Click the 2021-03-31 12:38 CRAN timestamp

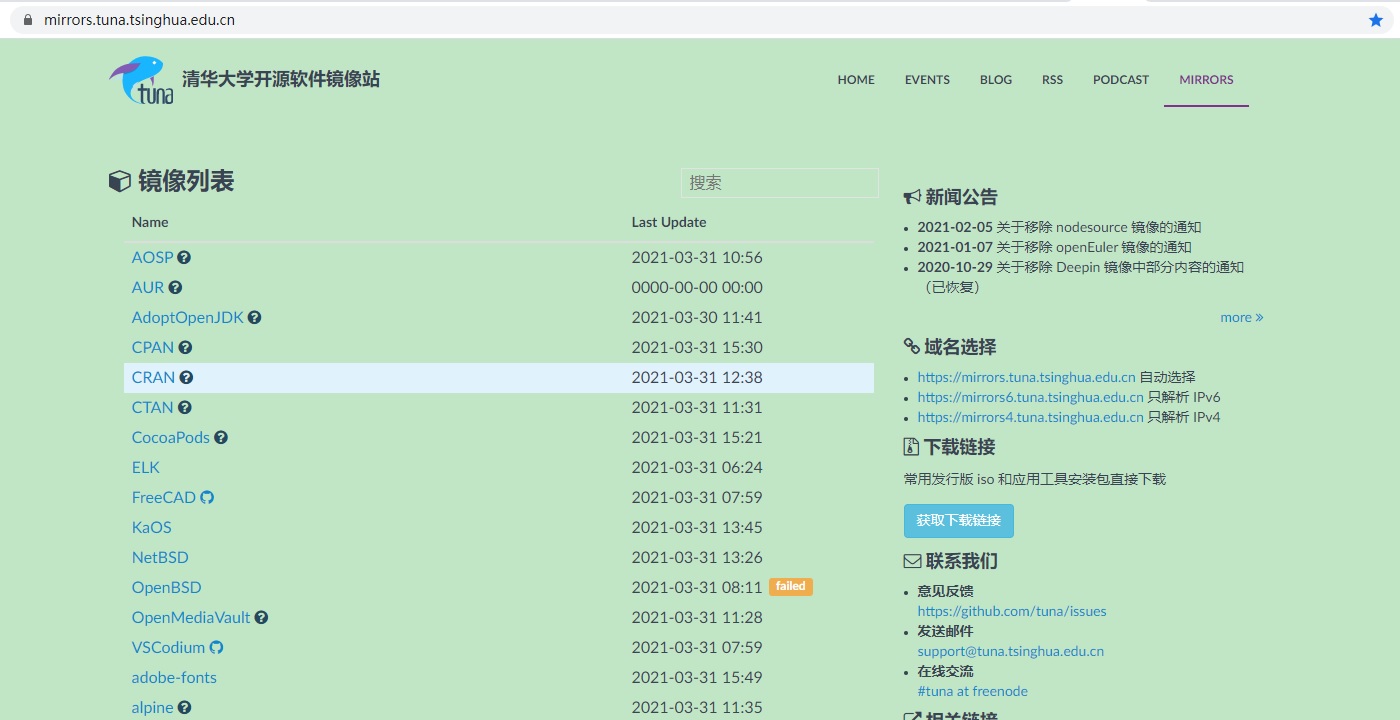point(697,377)
